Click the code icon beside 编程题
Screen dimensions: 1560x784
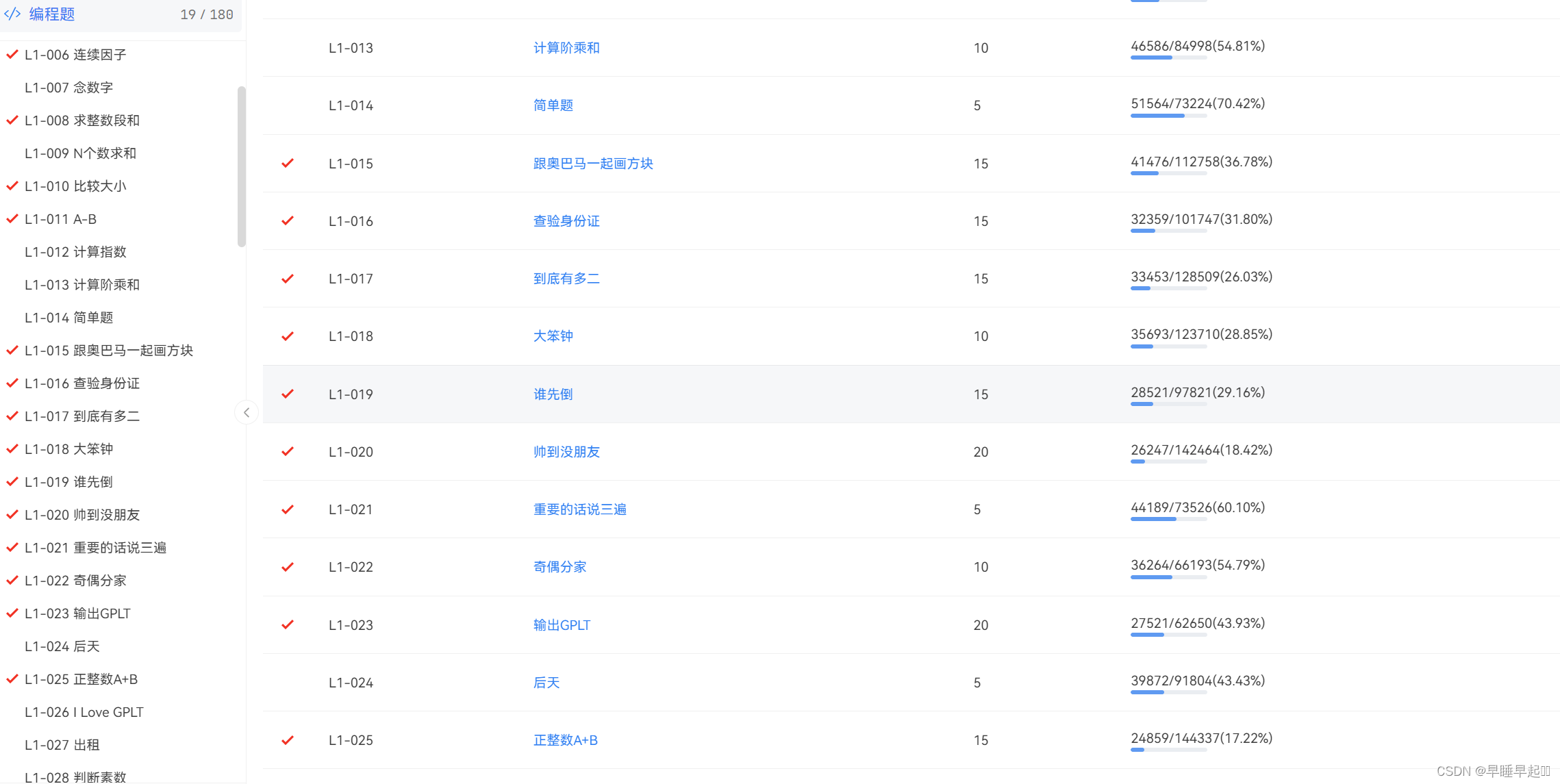click(12, 14)
